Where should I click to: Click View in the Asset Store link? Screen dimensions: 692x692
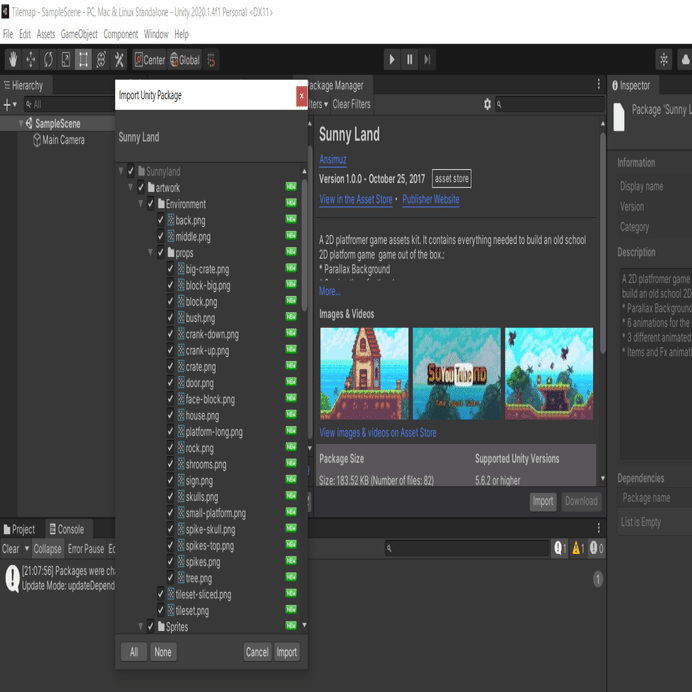tap(356, 199)
